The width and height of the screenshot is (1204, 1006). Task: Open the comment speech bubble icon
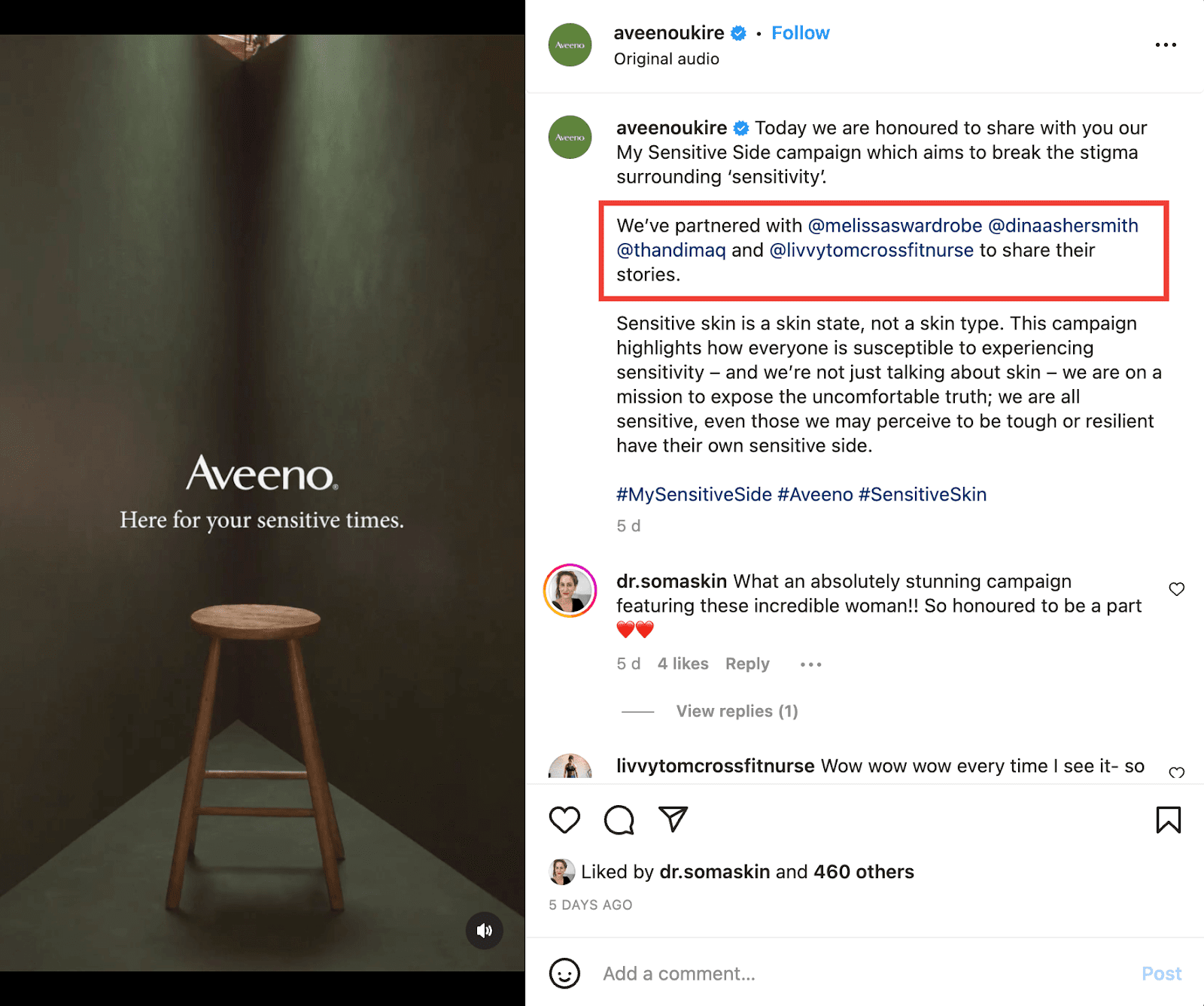[x=619, y=820]
